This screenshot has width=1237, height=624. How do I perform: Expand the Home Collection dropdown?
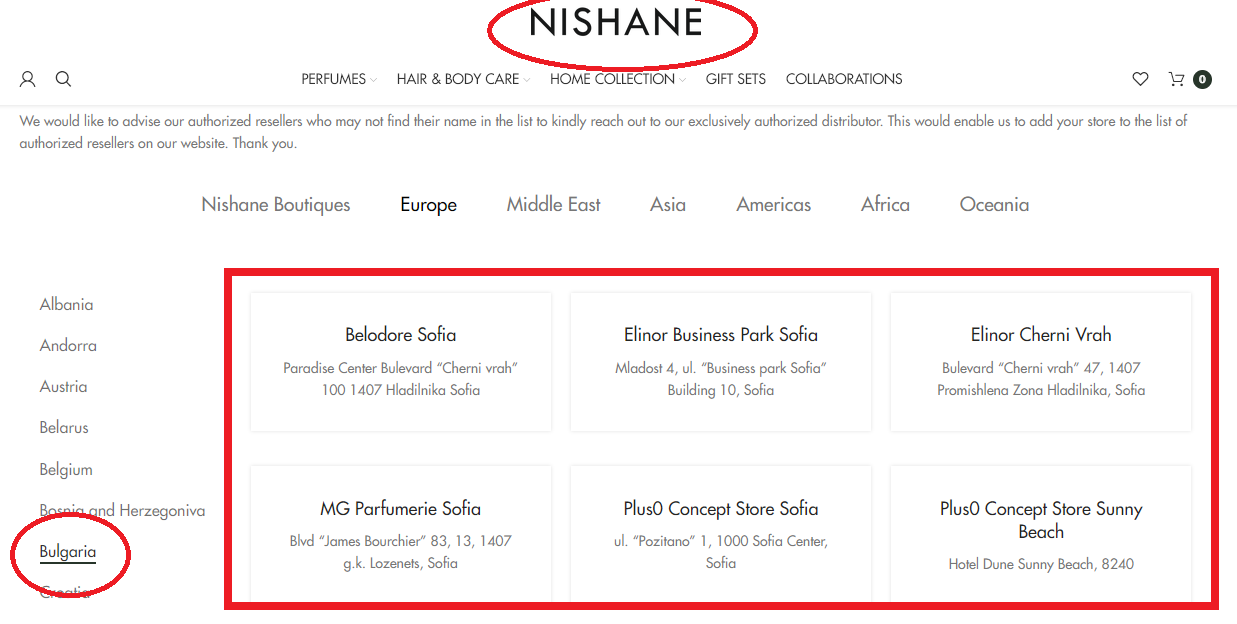[x=617, y=79]
